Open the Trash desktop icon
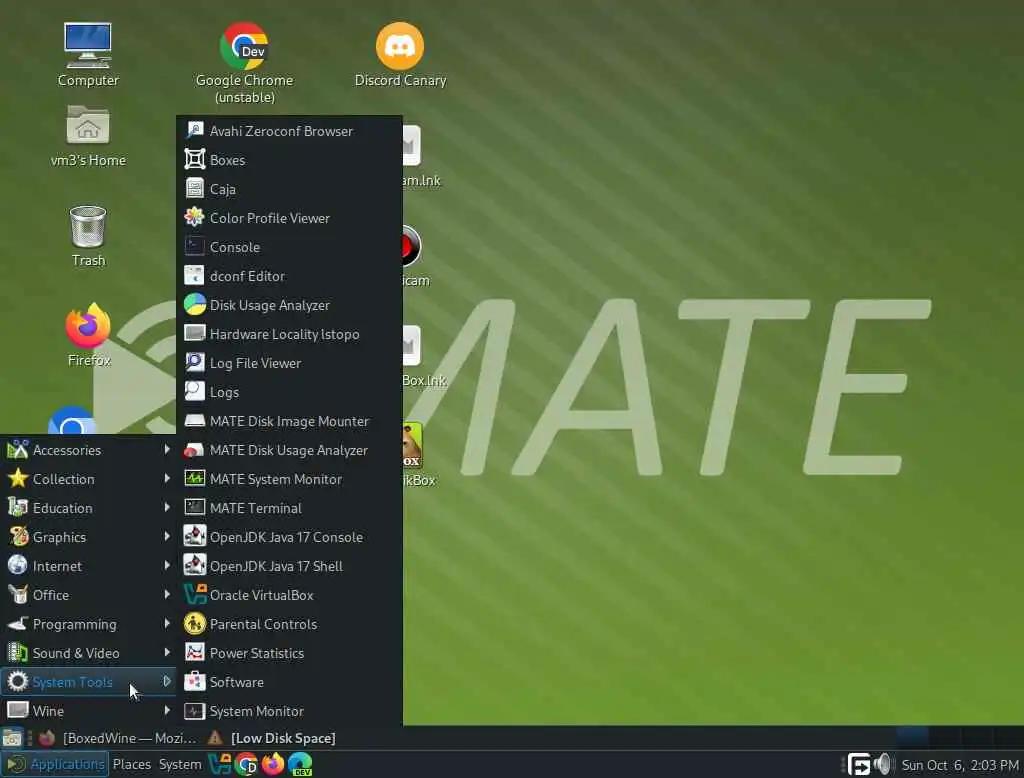 (88, 236)
